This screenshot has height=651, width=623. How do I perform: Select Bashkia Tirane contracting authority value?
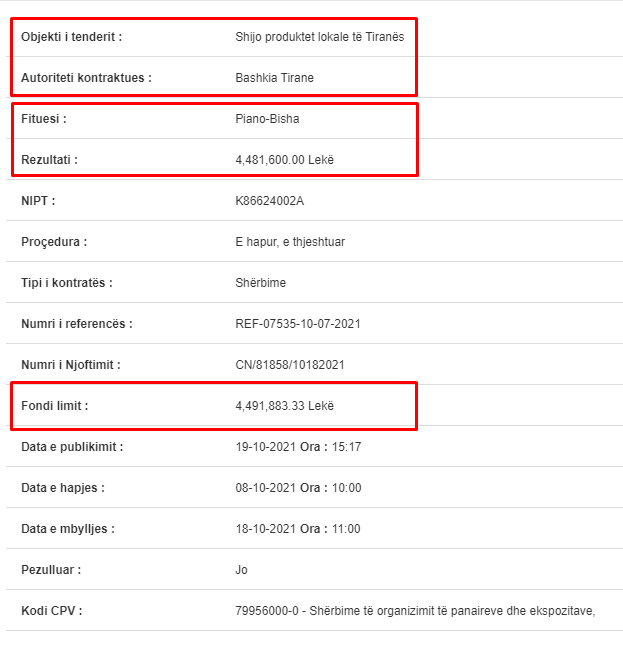tap(274, 78)
